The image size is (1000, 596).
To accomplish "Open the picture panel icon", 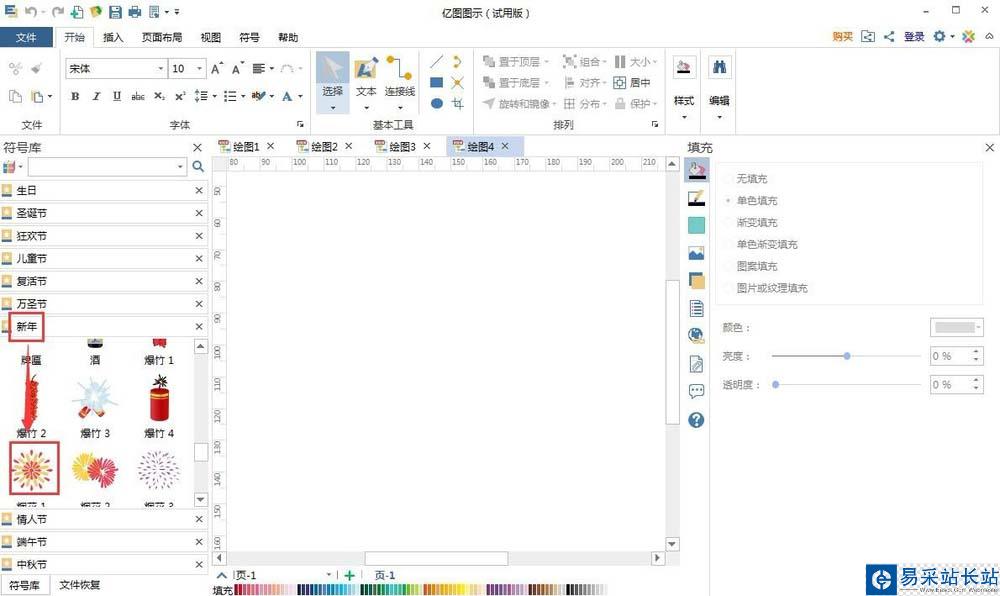I will [x=696, y=253].
